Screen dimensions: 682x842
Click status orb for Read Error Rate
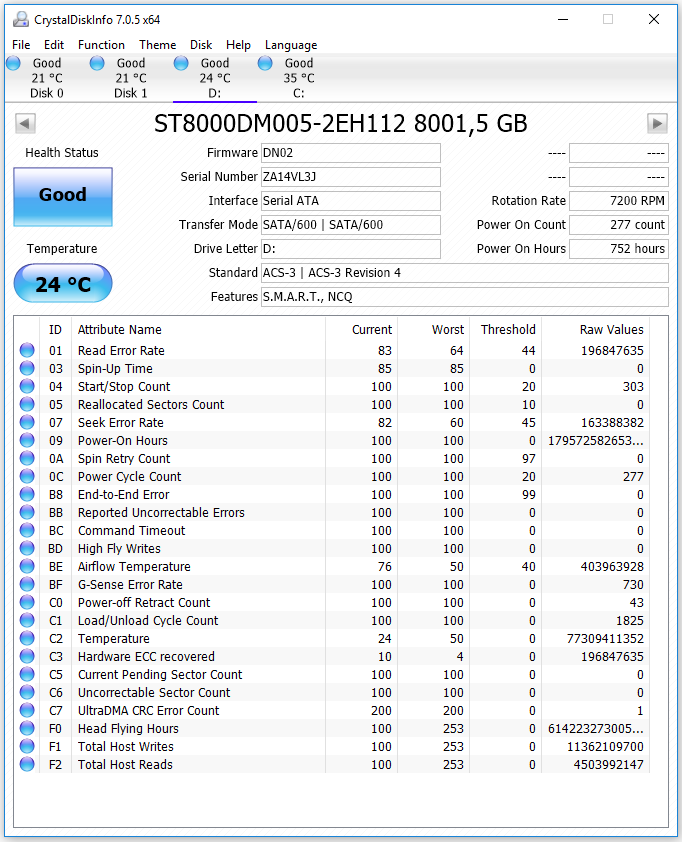click(x=27, y=350)
